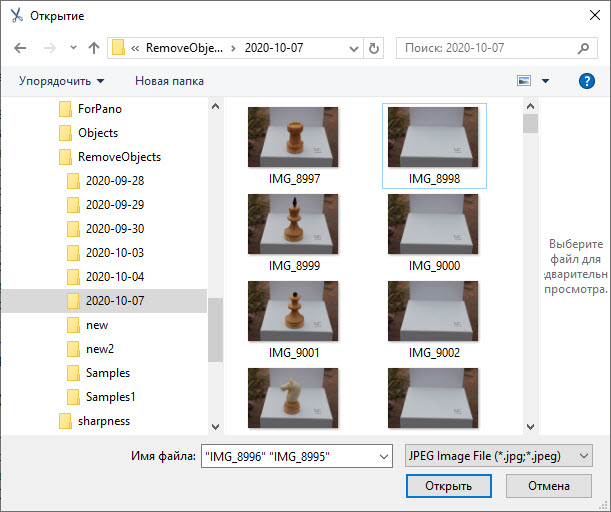This screenshot has width=611, height=512.
Task: Select the IMG_9002 thumbnail
Action: tap(433, 311)
